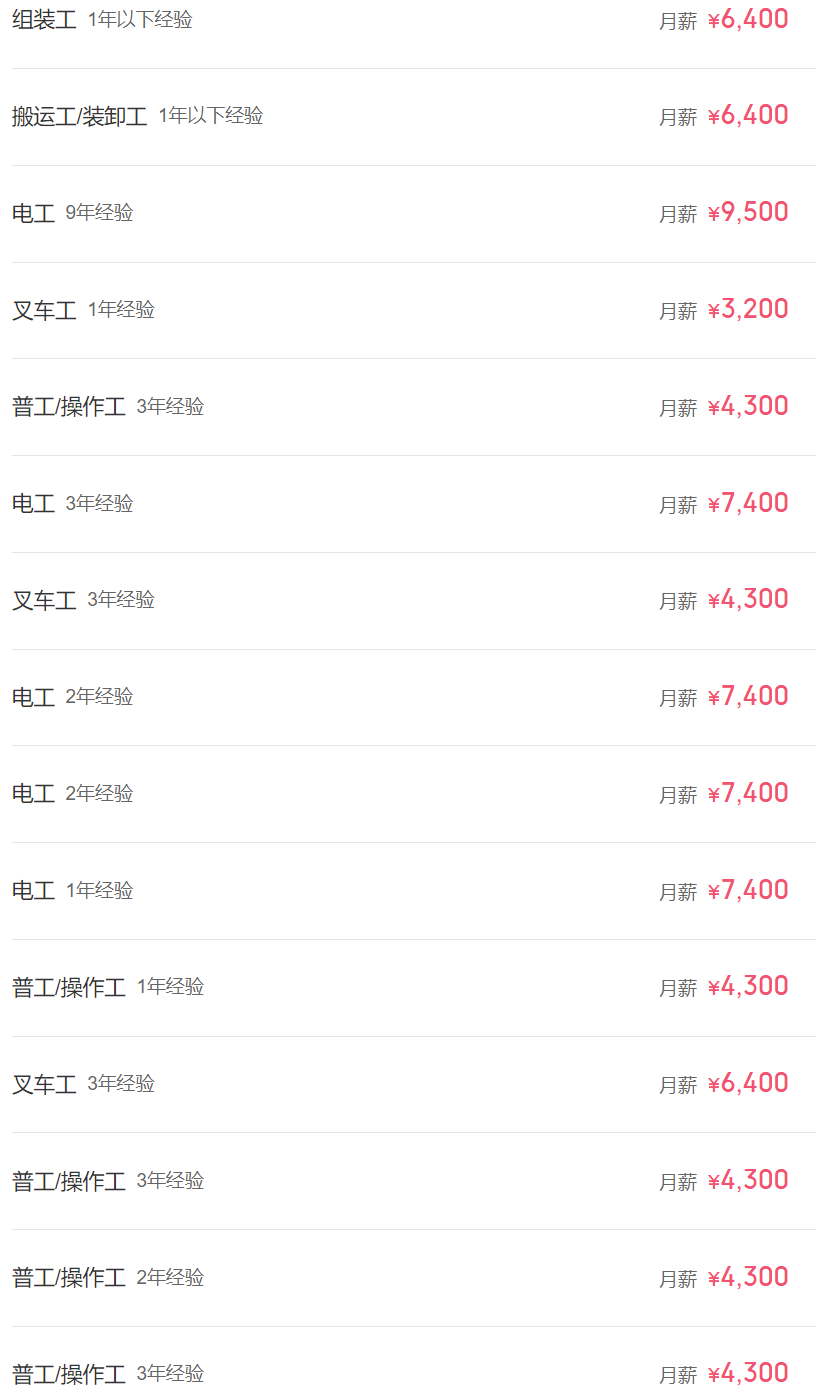Click the ¥6,400 salary for 搬运工/装卸工
The height and width of the screenshot is (1395, 816).
click(748, 116)
